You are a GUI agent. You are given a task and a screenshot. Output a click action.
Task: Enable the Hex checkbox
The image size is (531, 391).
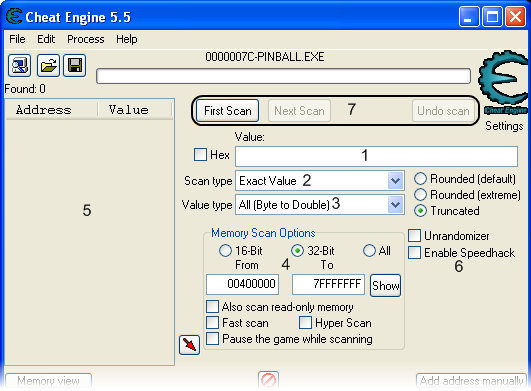(x=200, y=155)
